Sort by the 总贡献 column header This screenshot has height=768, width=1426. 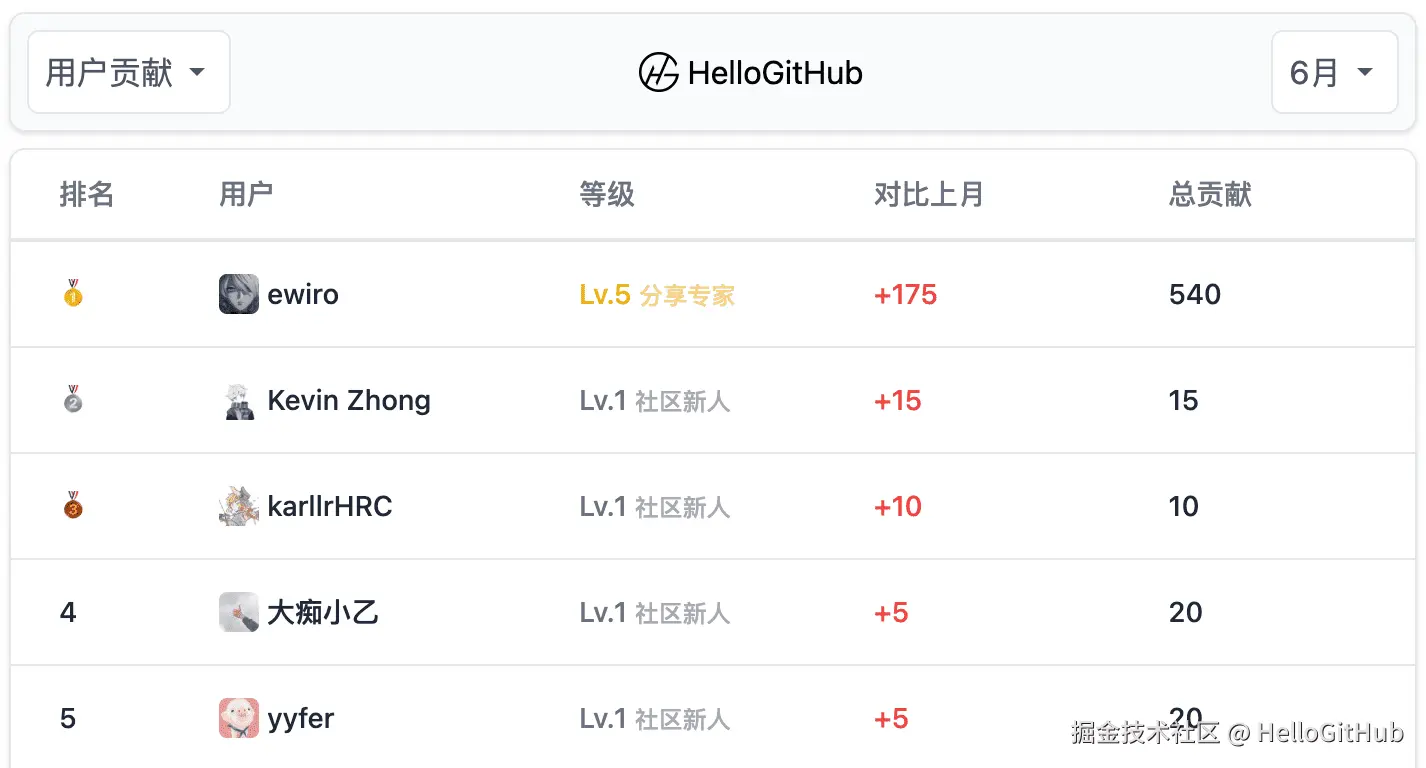pos(1210,194)
